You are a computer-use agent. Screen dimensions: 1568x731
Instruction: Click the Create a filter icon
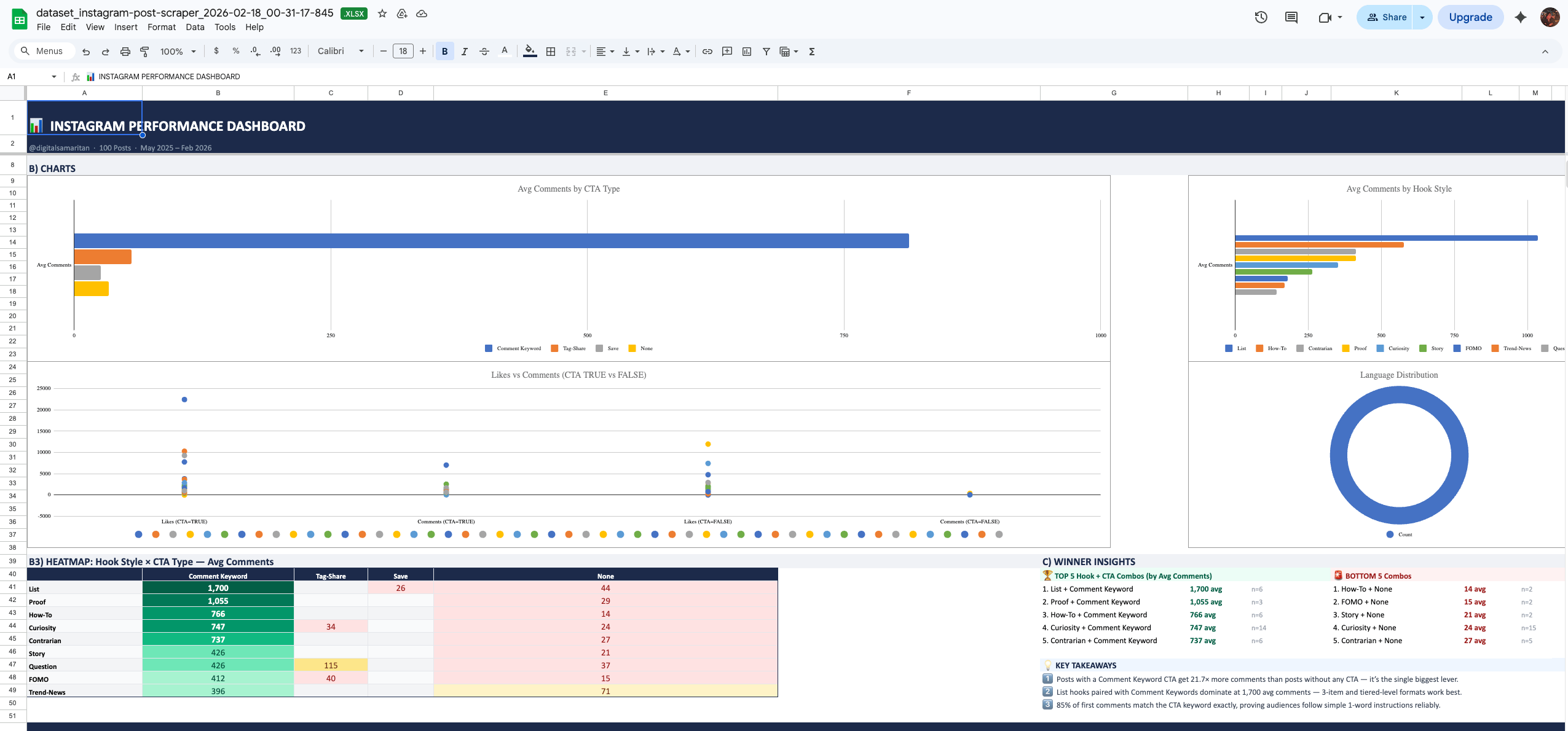point(766,52)
